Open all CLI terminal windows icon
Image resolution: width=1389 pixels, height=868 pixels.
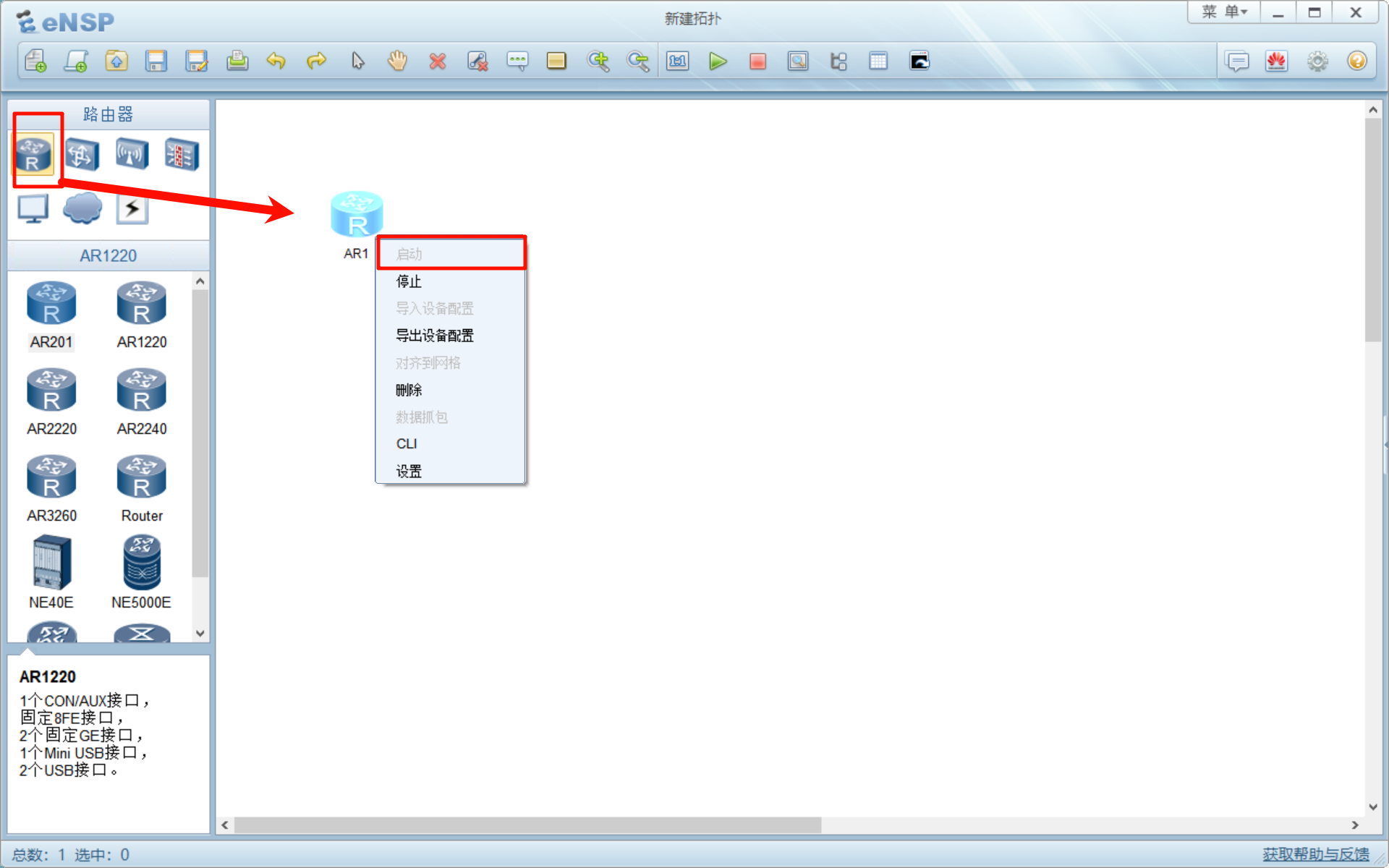pyautogui.click(x=919, y=61)
